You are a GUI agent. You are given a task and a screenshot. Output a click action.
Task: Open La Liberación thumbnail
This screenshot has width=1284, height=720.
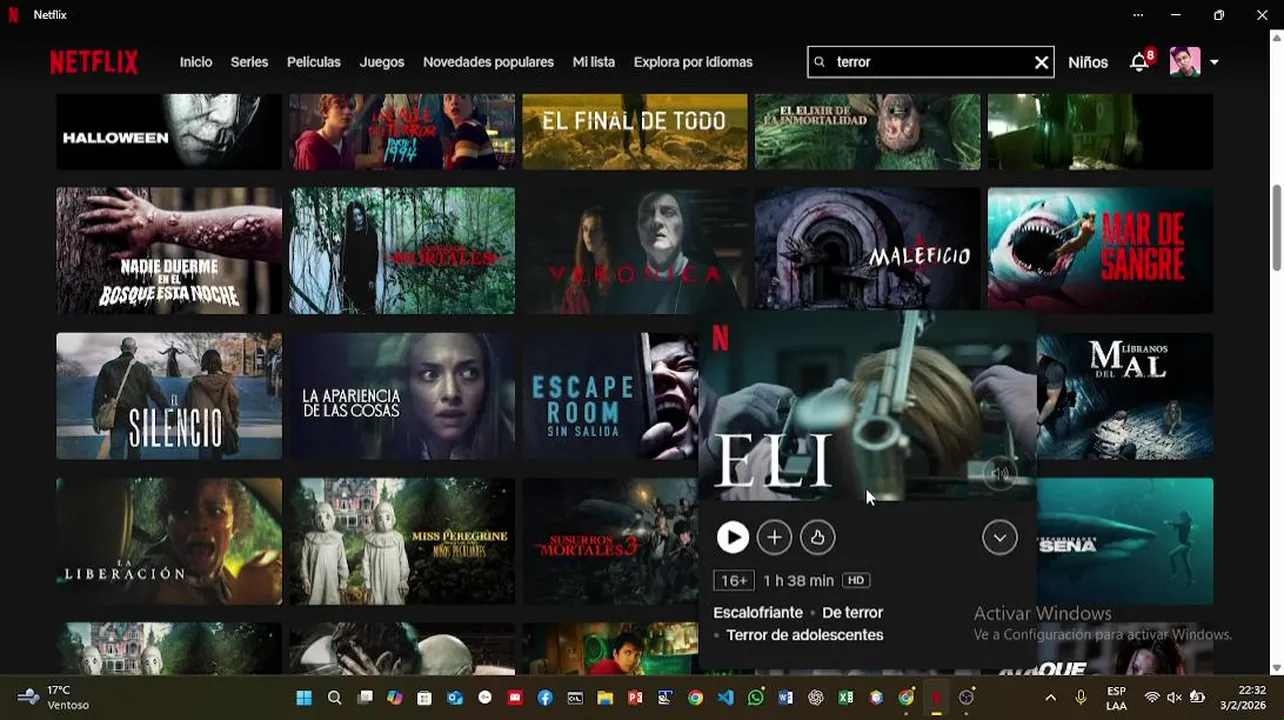[169, 541]
